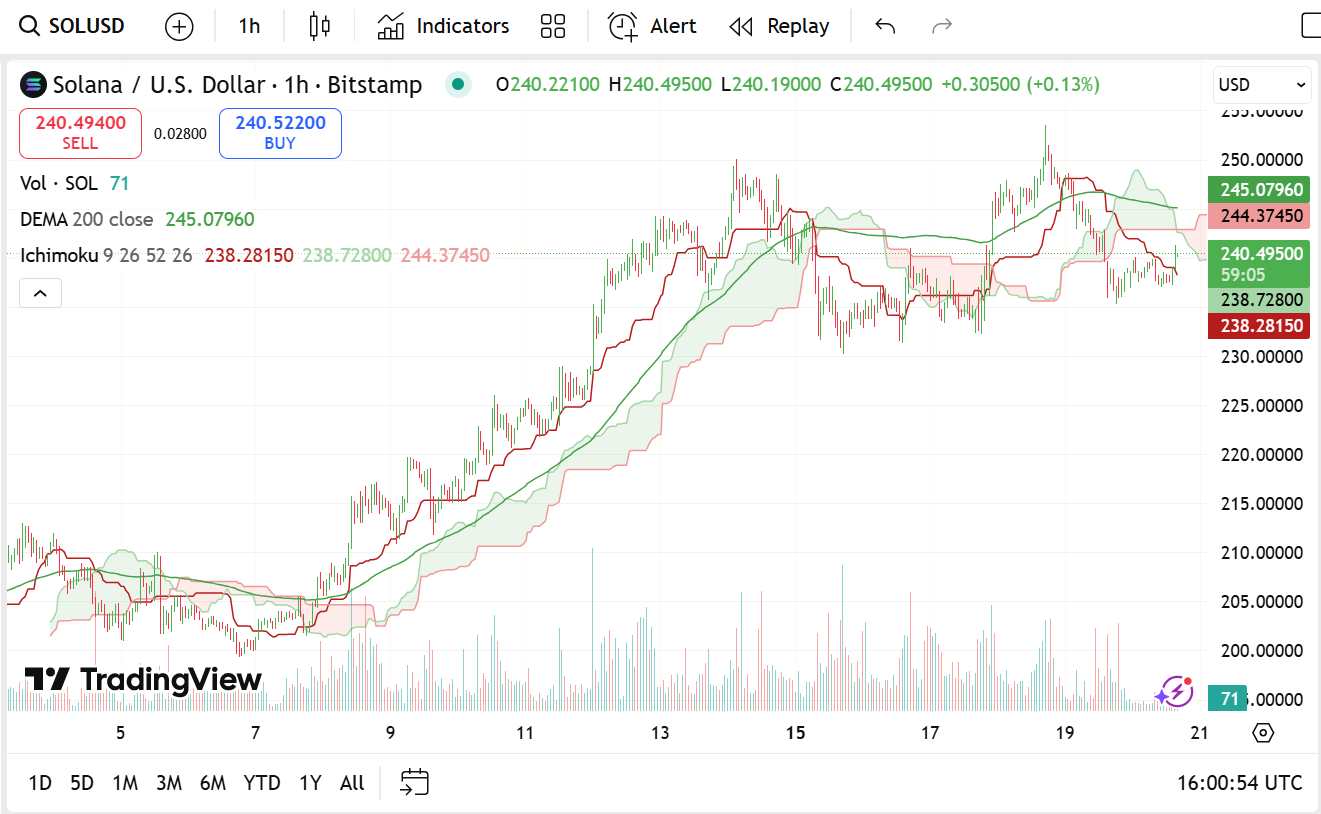Screen dimensions: 1321x814
Task: Click the DEMA 245.07960 price label
Action: click(1258, 190)
